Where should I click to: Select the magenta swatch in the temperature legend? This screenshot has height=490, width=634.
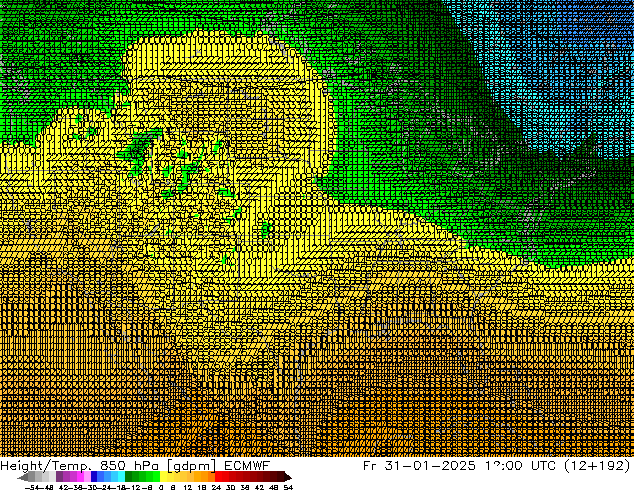point(80,476)
